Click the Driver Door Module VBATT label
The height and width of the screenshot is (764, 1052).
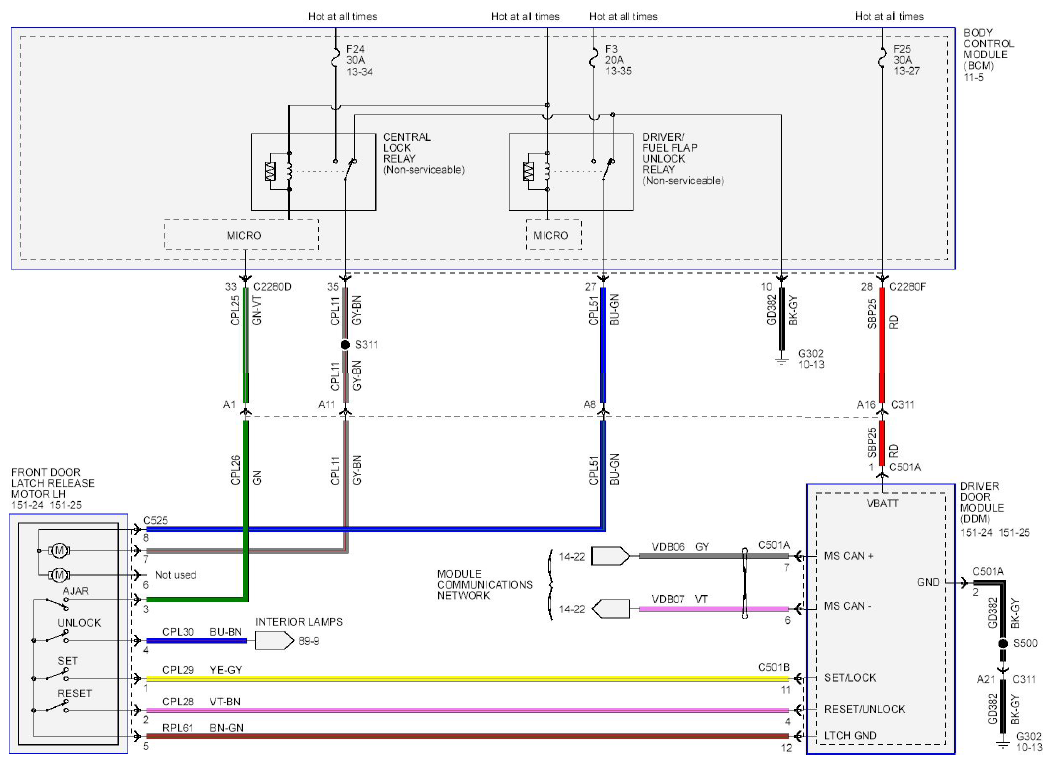882,503
